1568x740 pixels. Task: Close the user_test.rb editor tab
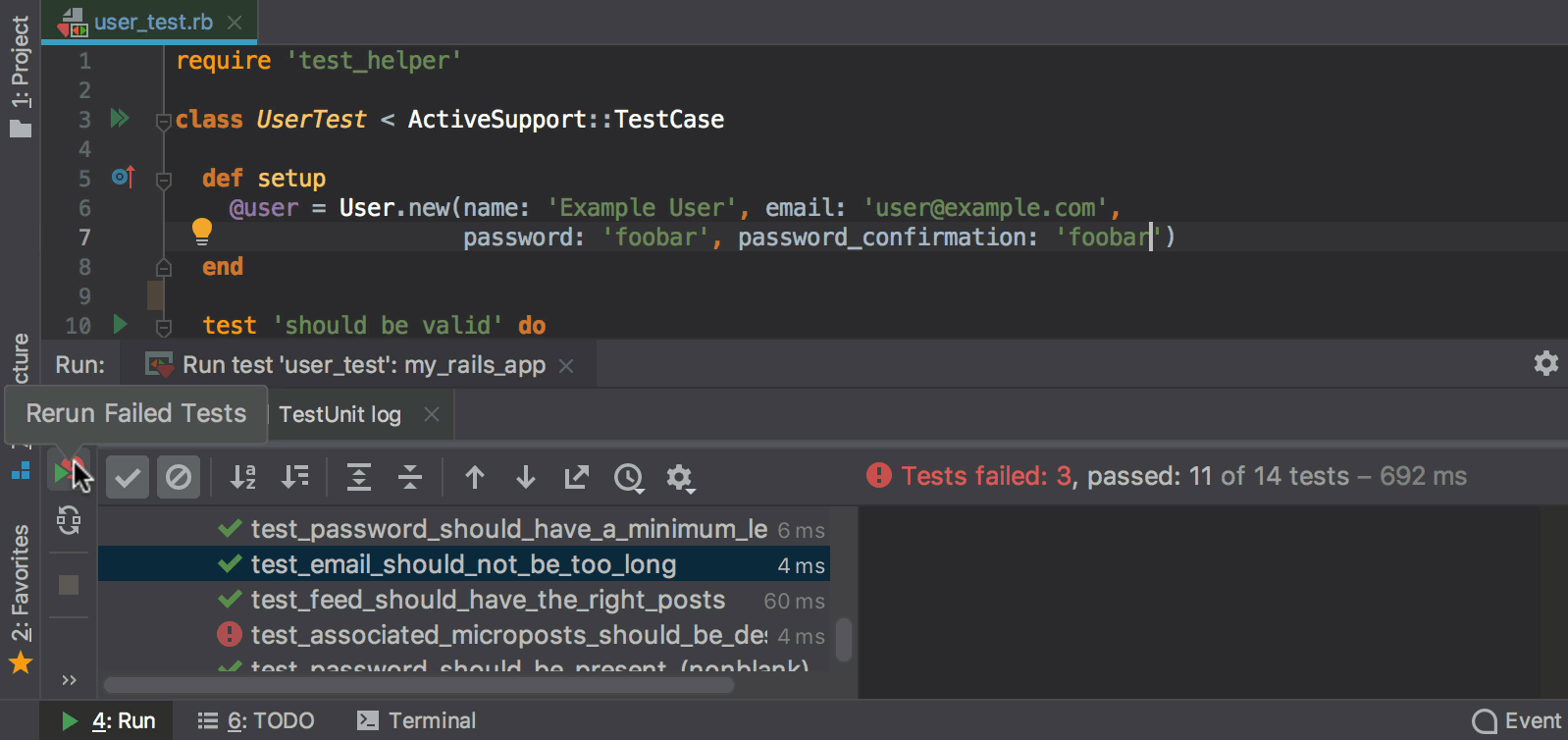[235, 22]
